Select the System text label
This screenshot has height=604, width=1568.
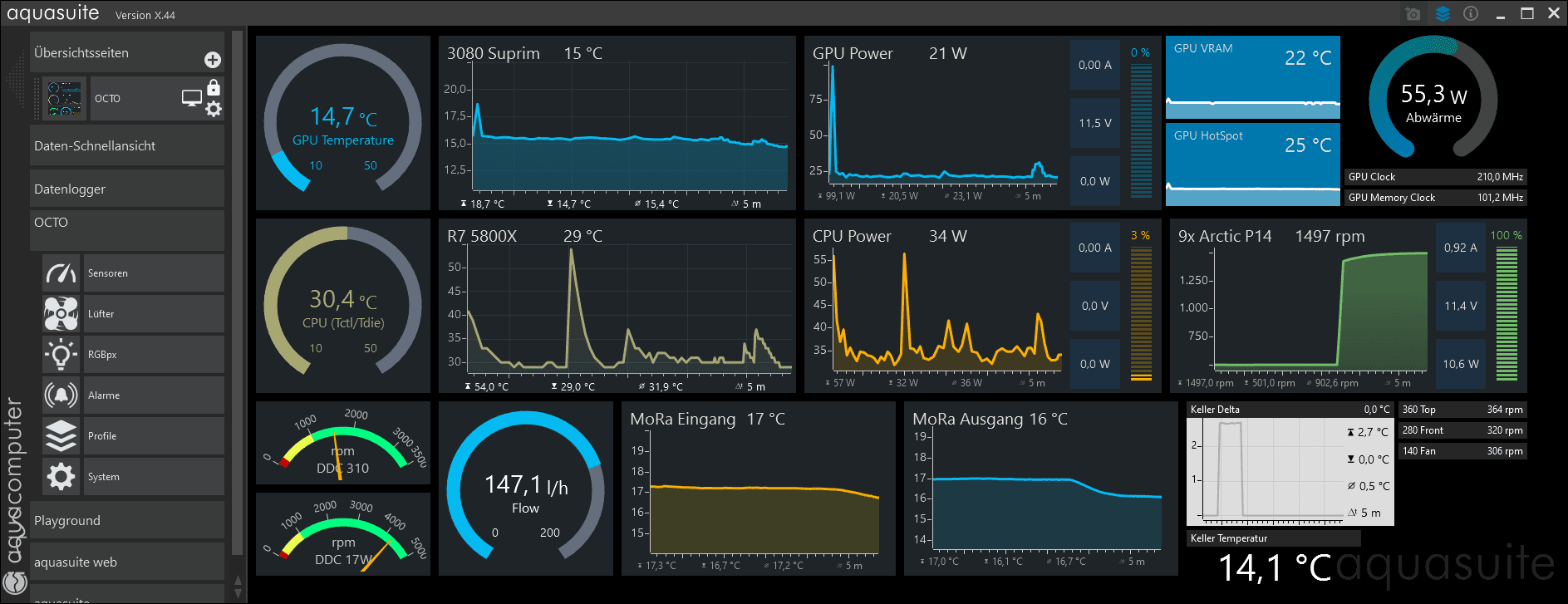click(104, 477)
